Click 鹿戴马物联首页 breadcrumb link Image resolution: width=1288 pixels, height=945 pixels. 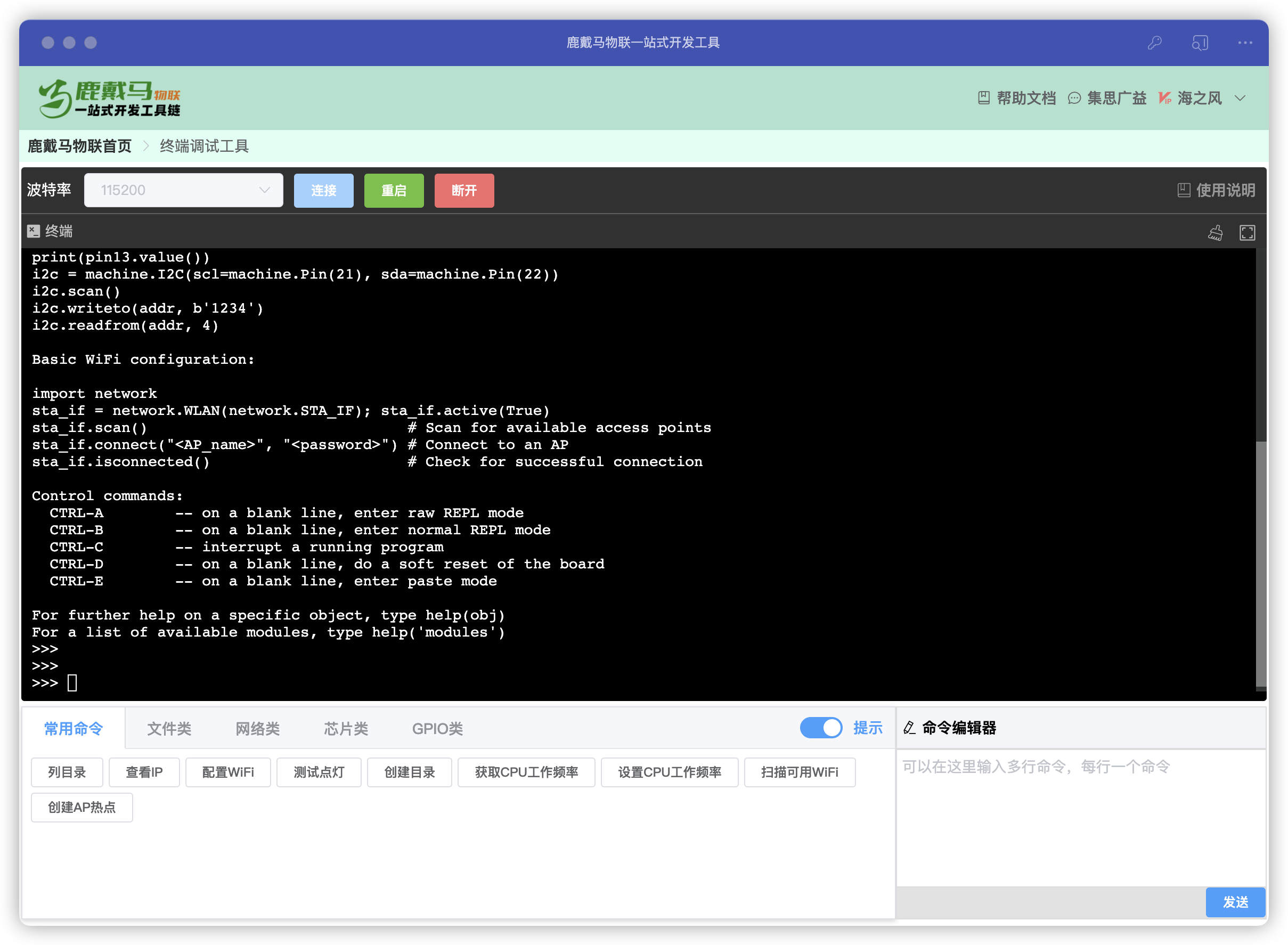pos(79,146)
